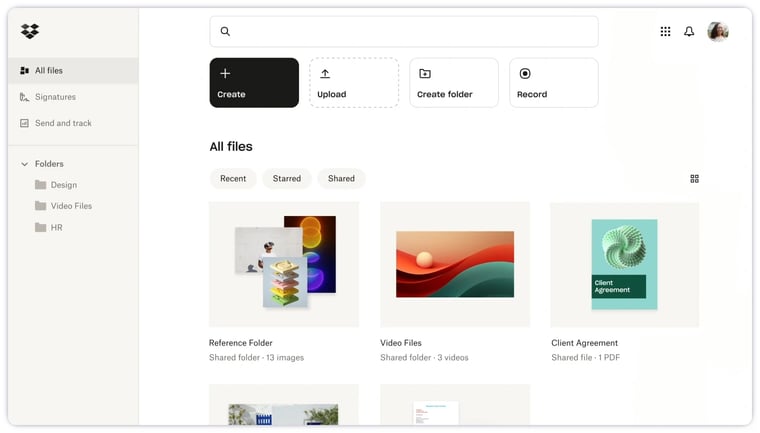Click the Dropbox logo icon

pos(30,32)
